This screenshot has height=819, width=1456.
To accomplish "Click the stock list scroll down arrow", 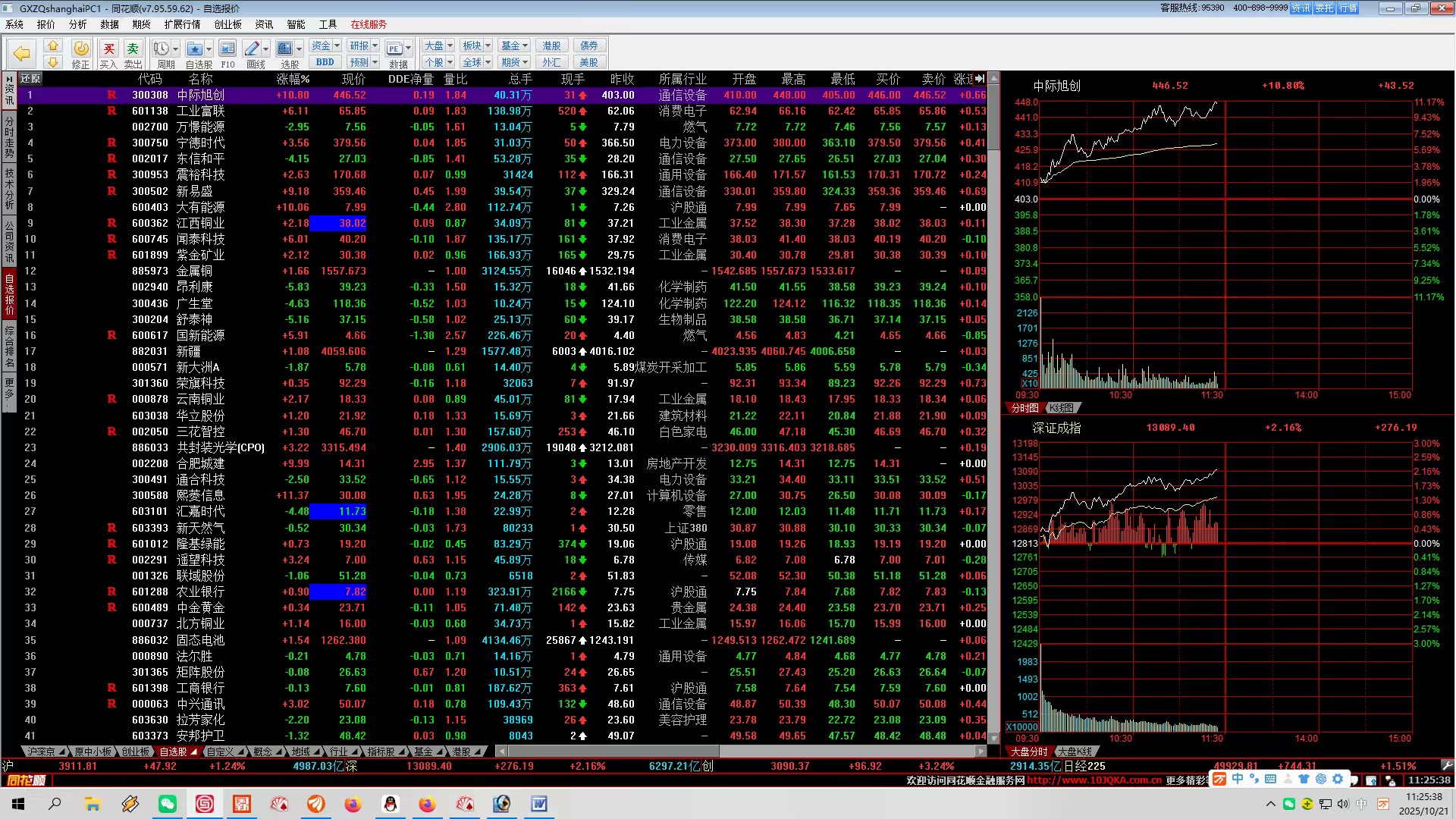I will (x=994, y=738).
